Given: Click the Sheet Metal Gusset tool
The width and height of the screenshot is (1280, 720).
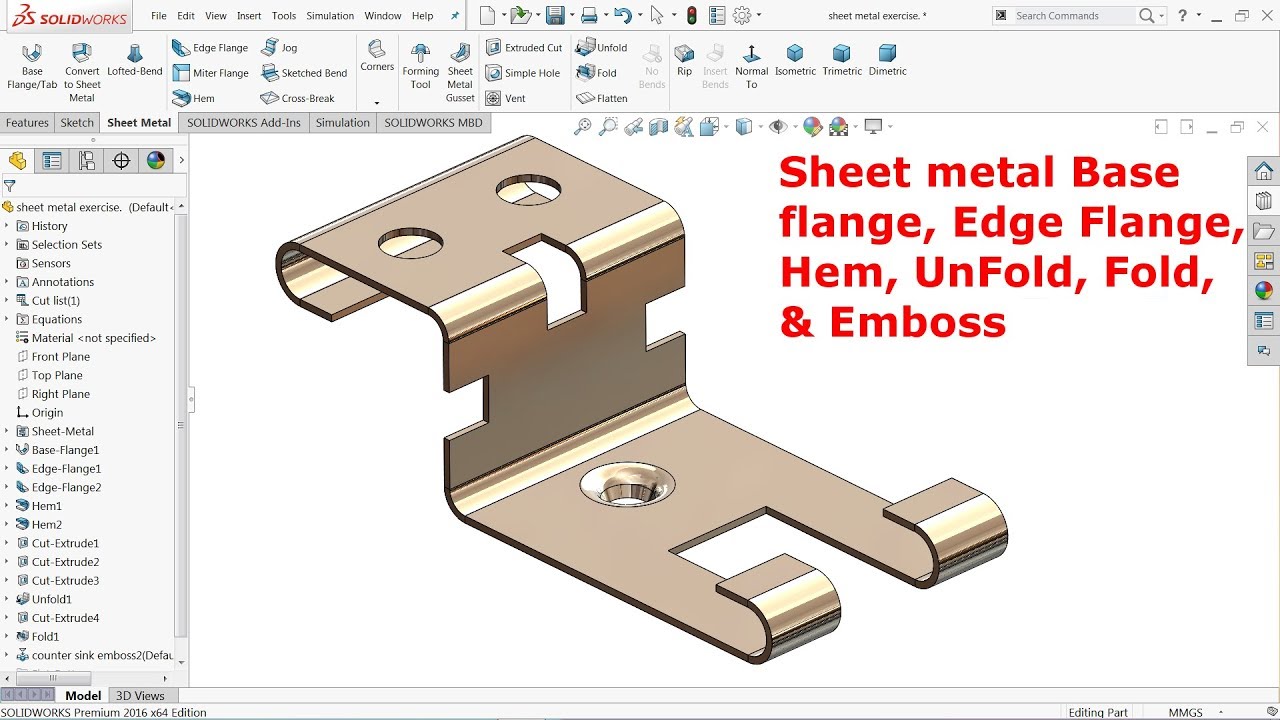Looking at the screenshot, I should 460,73.
